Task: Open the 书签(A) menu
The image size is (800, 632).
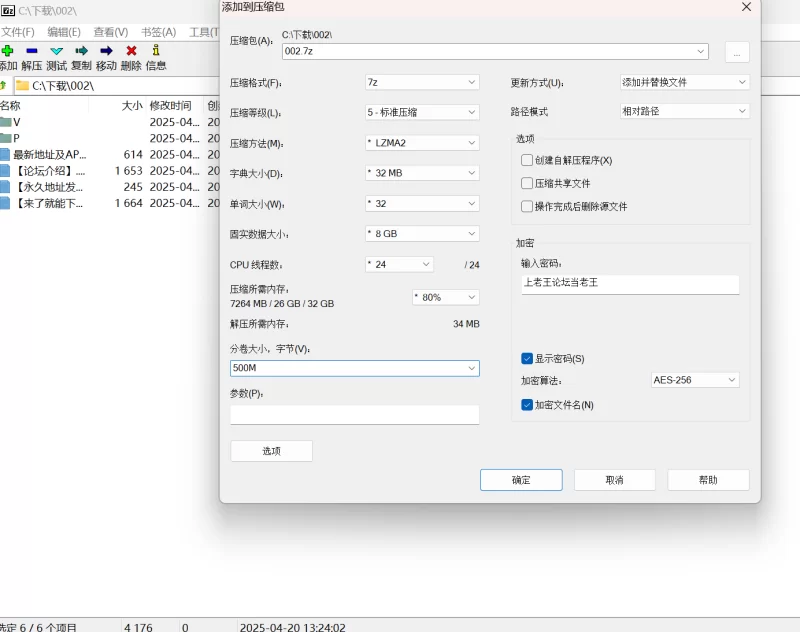Action: point(158,32)
